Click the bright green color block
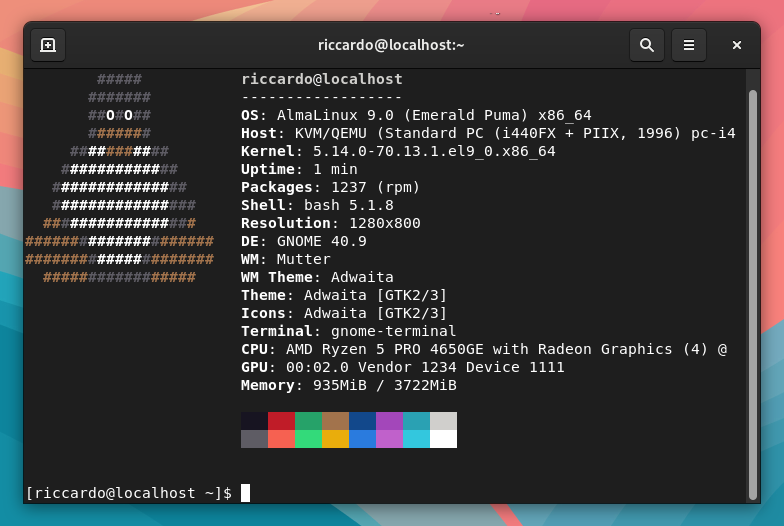This screenshot has height=526, width=784. pos(308,439)
